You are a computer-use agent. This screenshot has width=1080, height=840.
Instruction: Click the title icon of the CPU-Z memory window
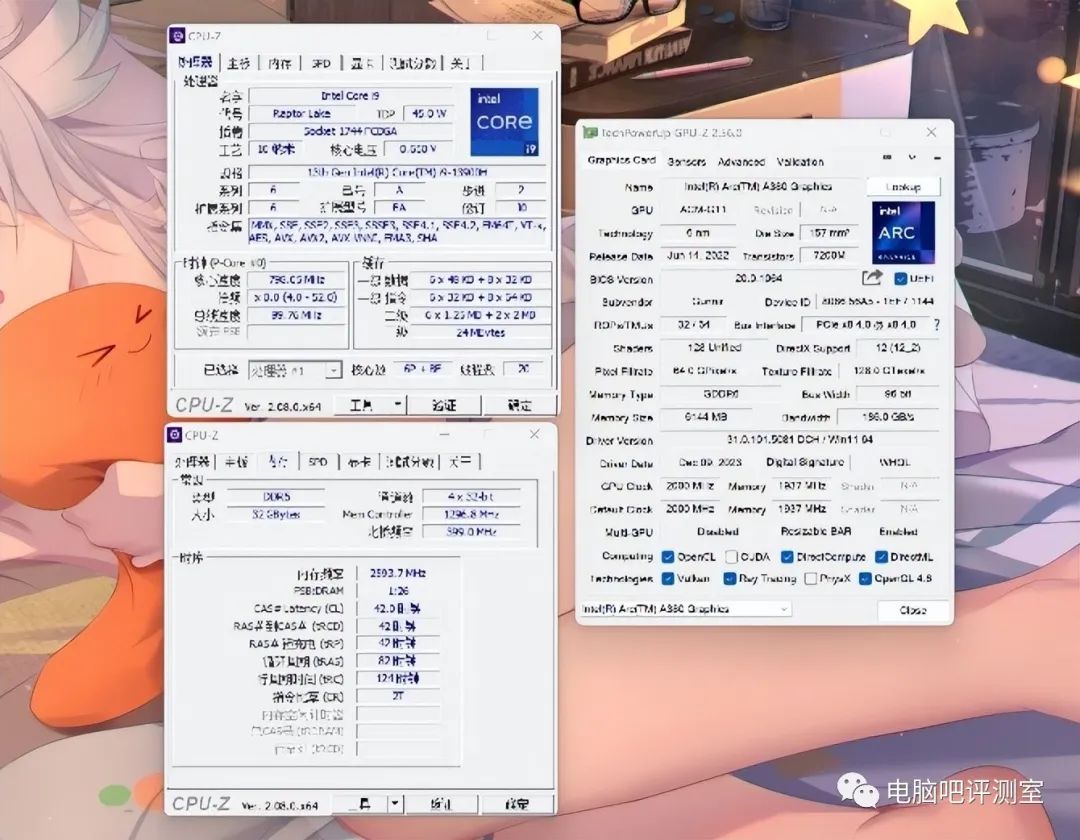pos(175,434)
